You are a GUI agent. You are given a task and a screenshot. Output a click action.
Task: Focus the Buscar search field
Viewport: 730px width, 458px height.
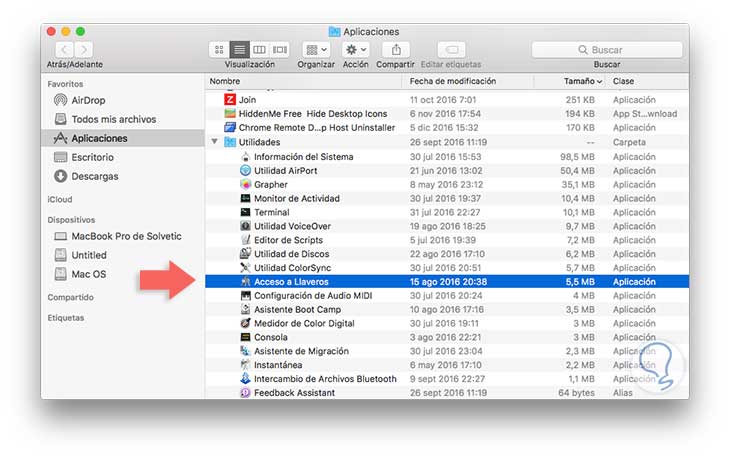tap(607, 49)
